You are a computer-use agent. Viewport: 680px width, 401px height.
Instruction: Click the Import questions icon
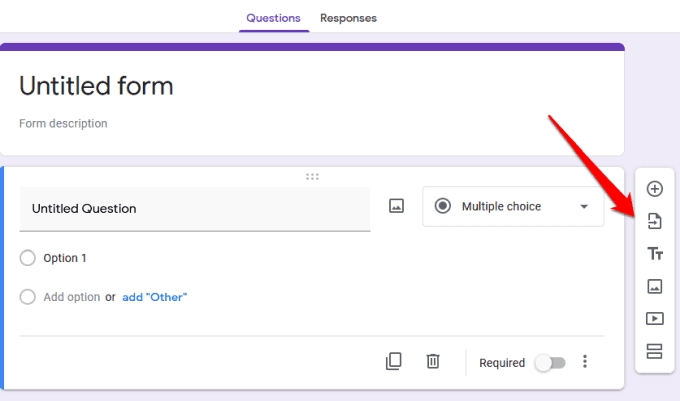tap(655, 221)
